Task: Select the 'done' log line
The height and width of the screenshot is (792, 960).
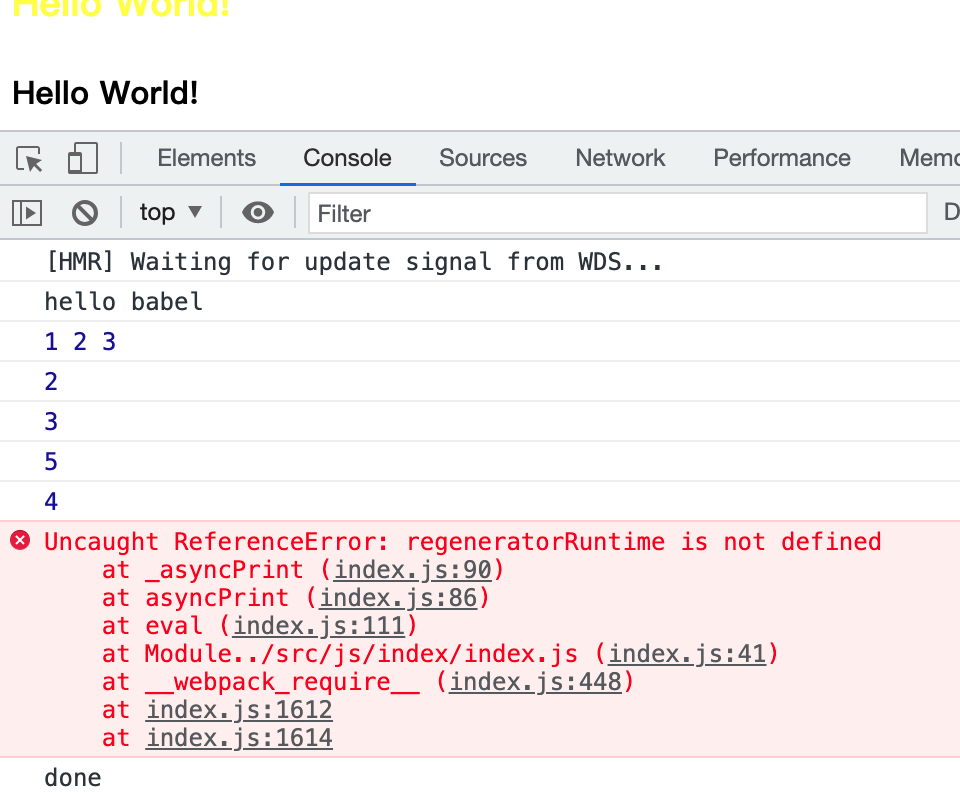Action: point(73,777)
